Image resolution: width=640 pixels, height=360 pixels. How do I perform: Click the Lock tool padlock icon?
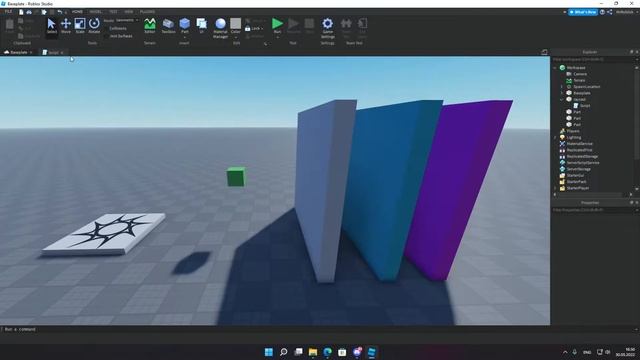247,28
